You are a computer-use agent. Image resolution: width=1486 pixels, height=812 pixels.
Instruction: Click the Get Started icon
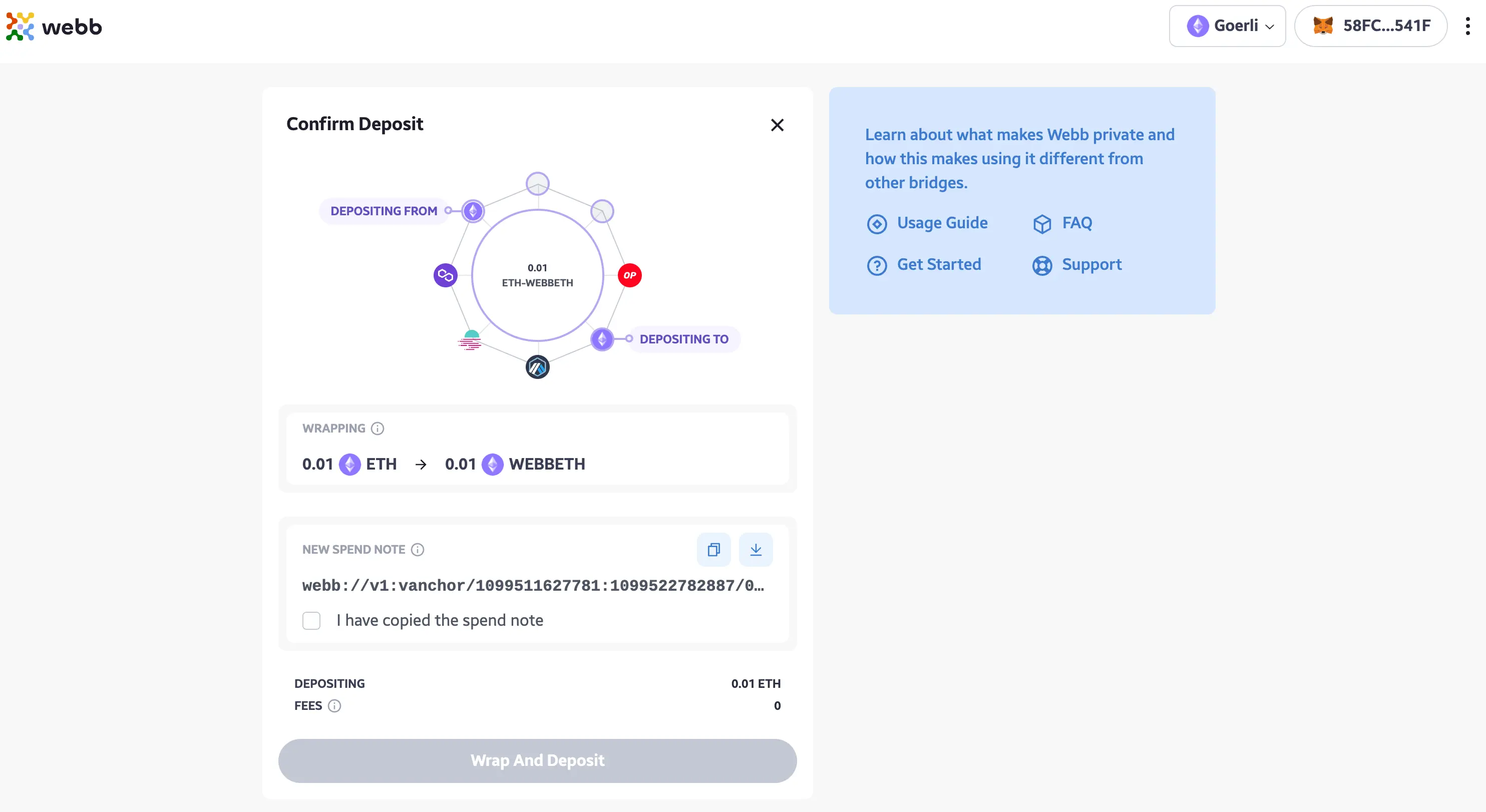click(877, 264)
